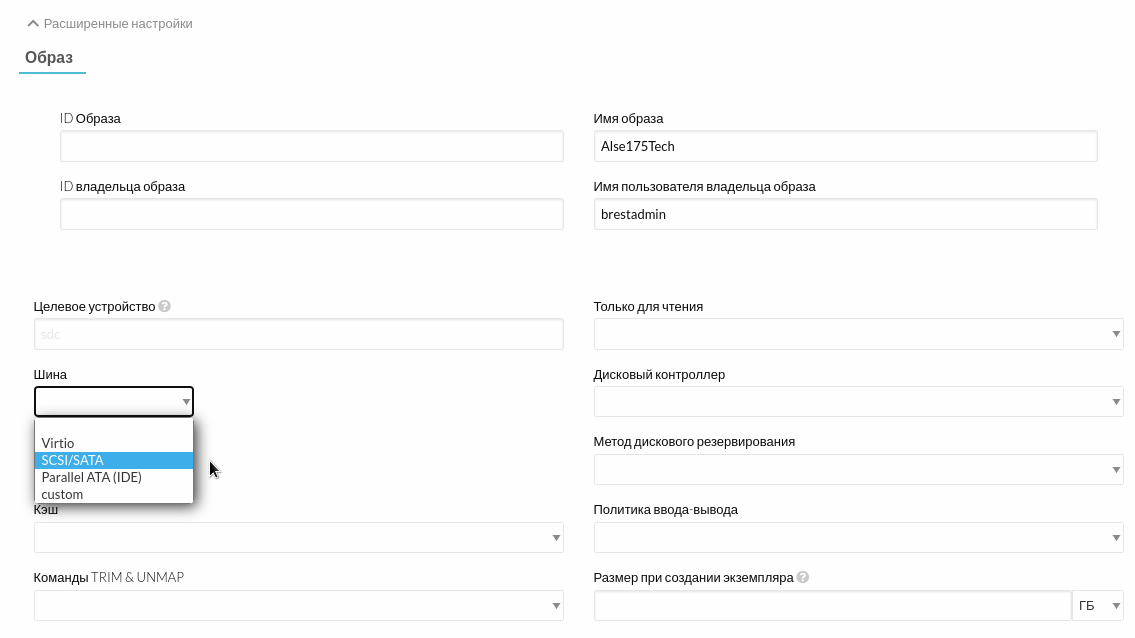Open the Команды TRIM & UNMAP dropdown
Image resolution: width=1135 pixels, height=638 pixels.
(298, 605)
